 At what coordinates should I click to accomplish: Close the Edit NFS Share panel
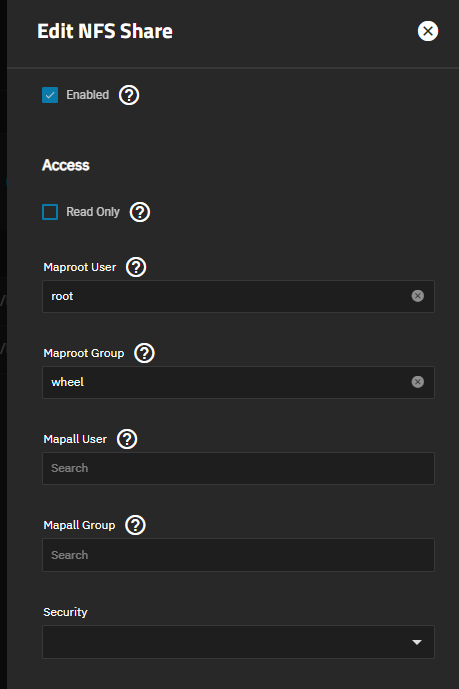click(x=428, y=31)
